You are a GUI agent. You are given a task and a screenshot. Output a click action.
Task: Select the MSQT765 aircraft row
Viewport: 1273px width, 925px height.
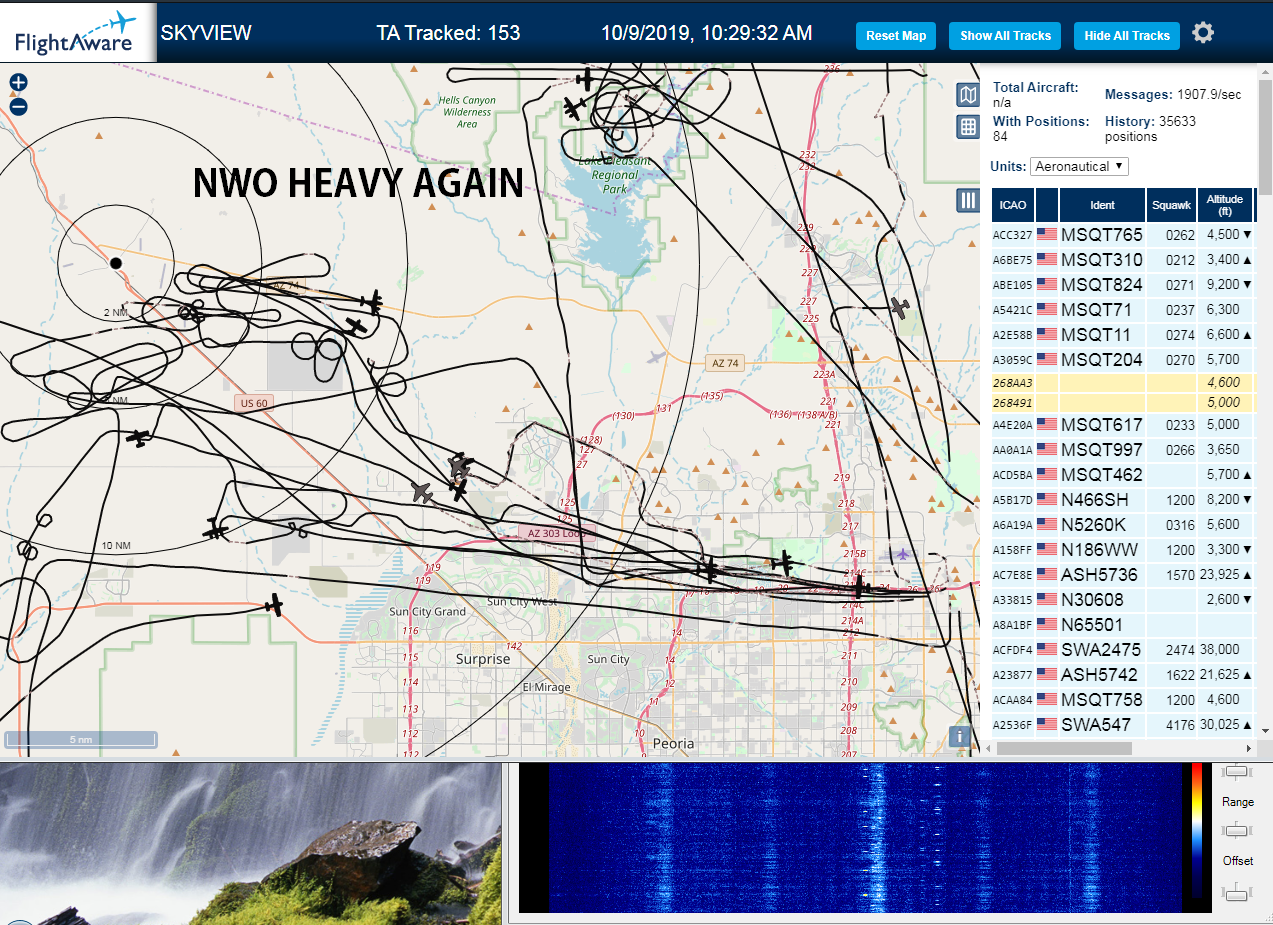coord(1123,235)
